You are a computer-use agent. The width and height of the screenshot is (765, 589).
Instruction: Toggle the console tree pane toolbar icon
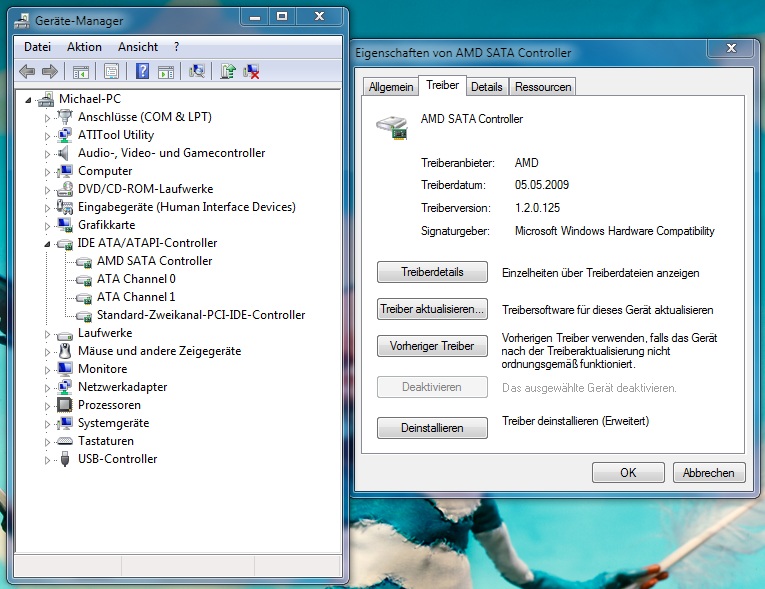click(x=81, y=72)
